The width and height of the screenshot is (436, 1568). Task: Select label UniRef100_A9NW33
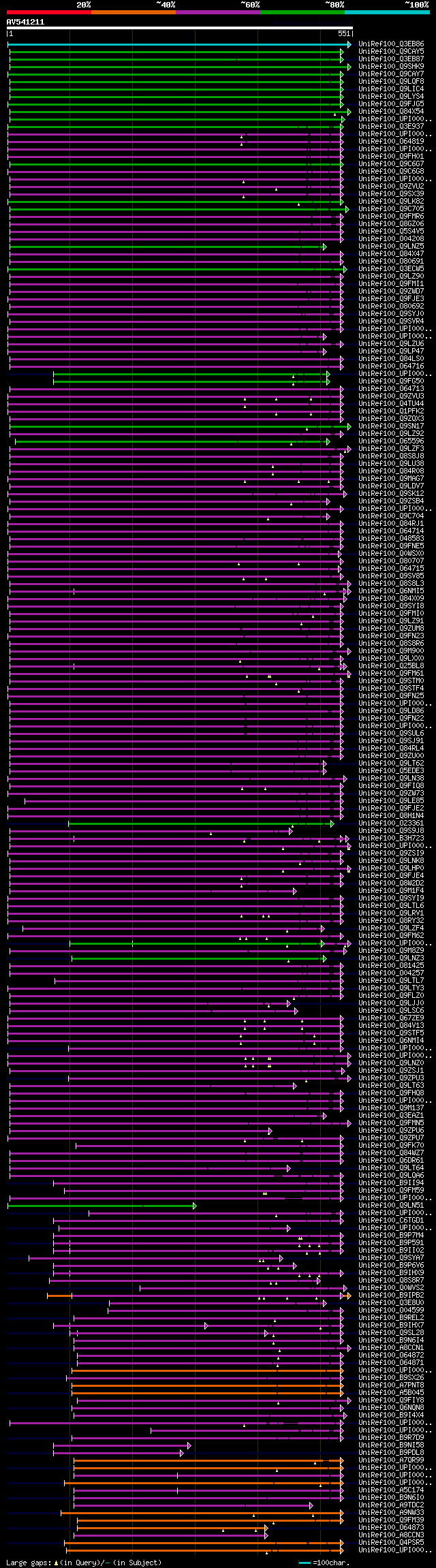[x=391, y=1513]
